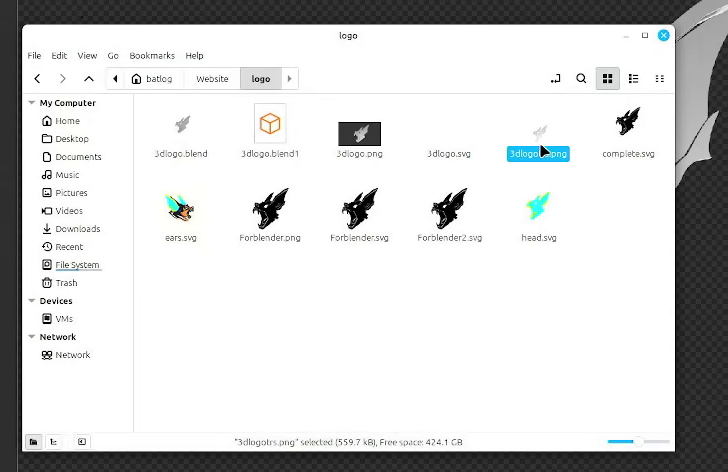
Task: Show places sidebar button in status bar
Action: (x=33, y=442)
